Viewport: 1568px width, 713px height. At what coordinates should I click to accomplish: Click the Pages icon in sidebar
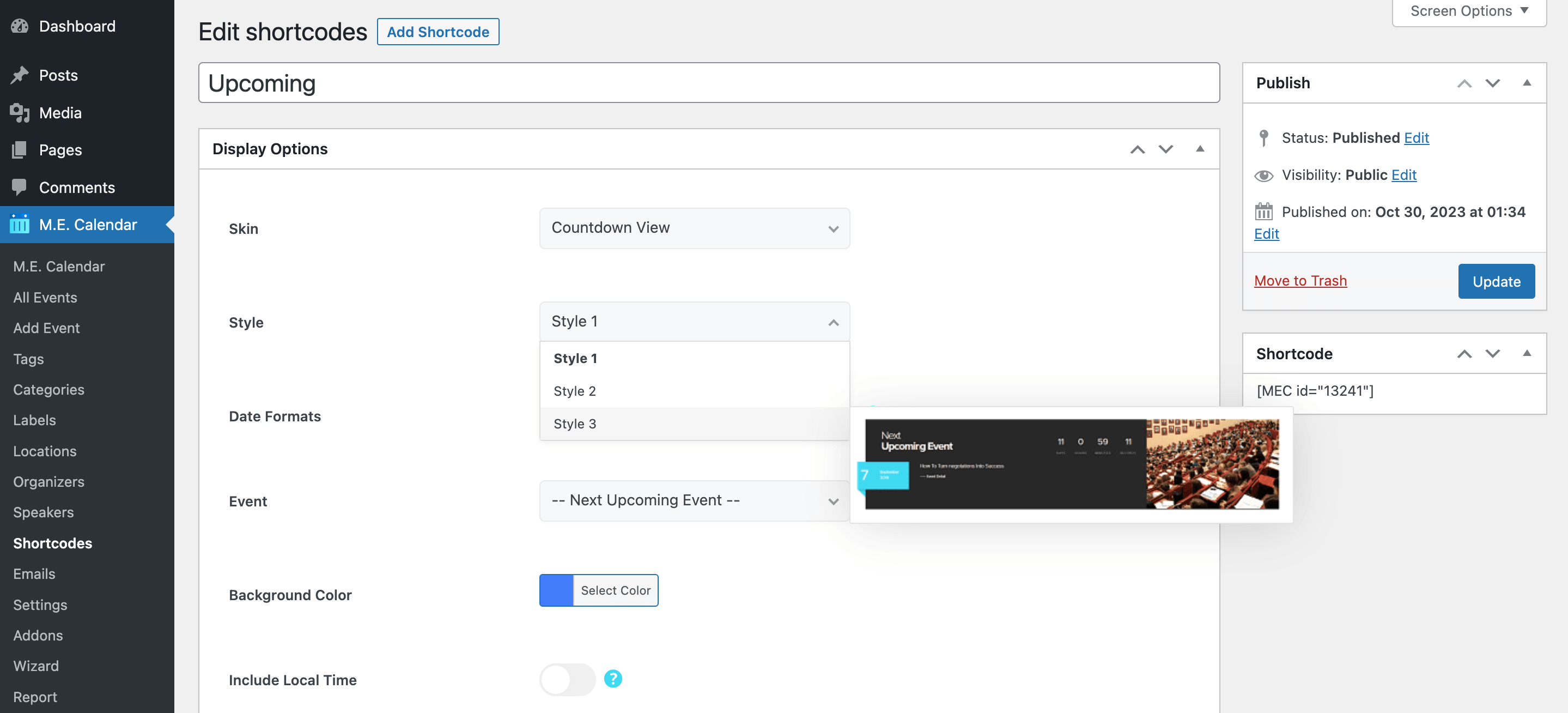click(20, 150)
